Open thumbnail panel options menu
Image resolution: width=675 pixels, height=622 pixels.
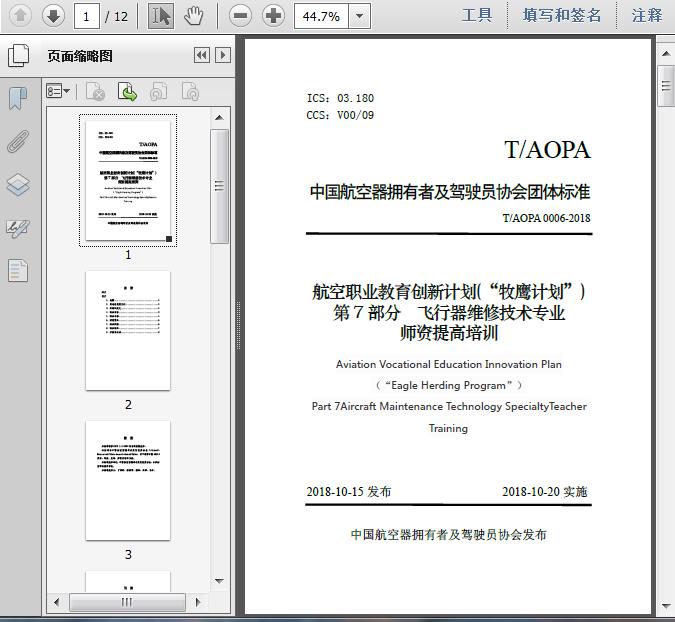(58, 92)
